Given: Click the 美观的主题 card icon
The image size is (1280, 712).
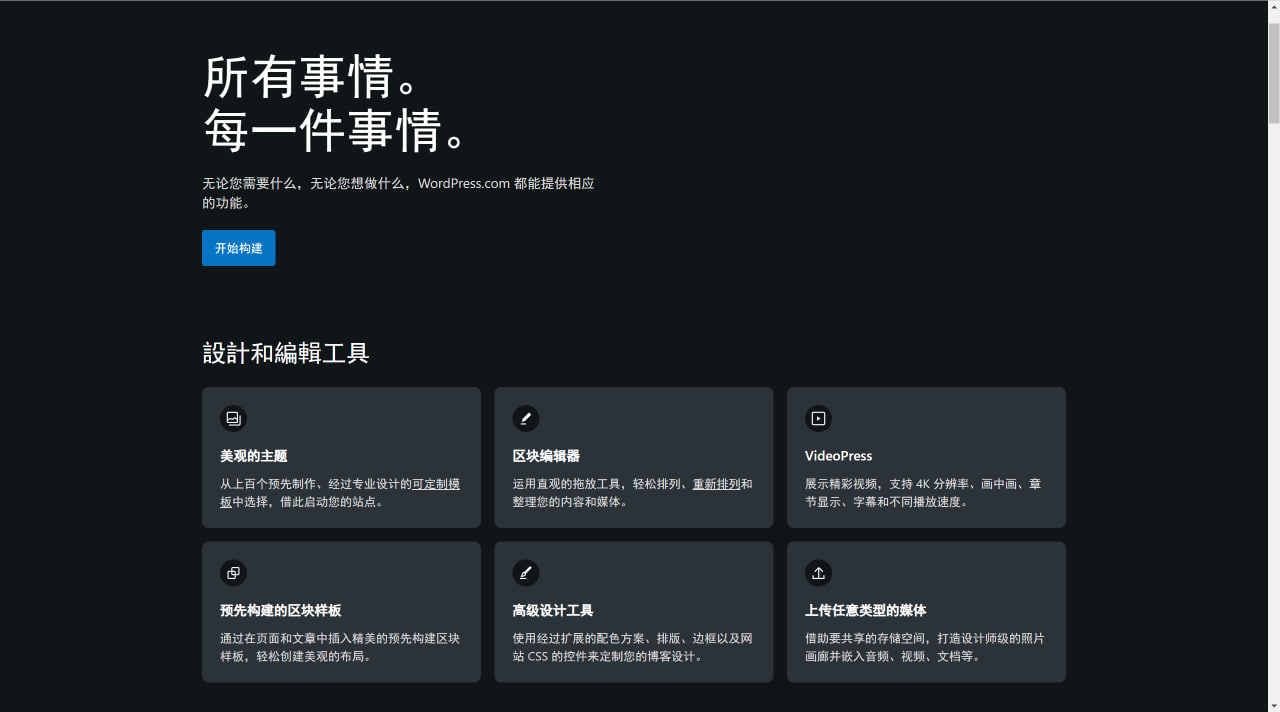Looking at the screenshot, I should (233, 418).
